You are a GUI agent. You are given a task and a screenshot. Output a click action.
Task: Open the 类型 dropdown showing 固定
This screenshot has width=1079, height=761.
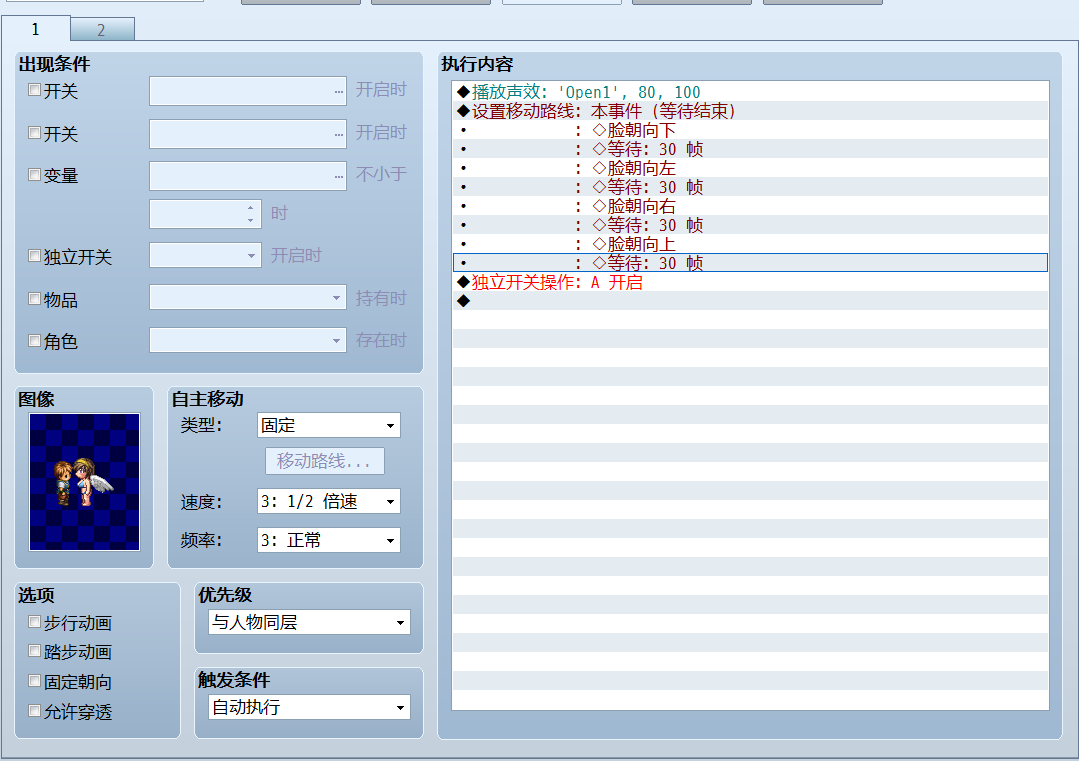pos(328,425)
